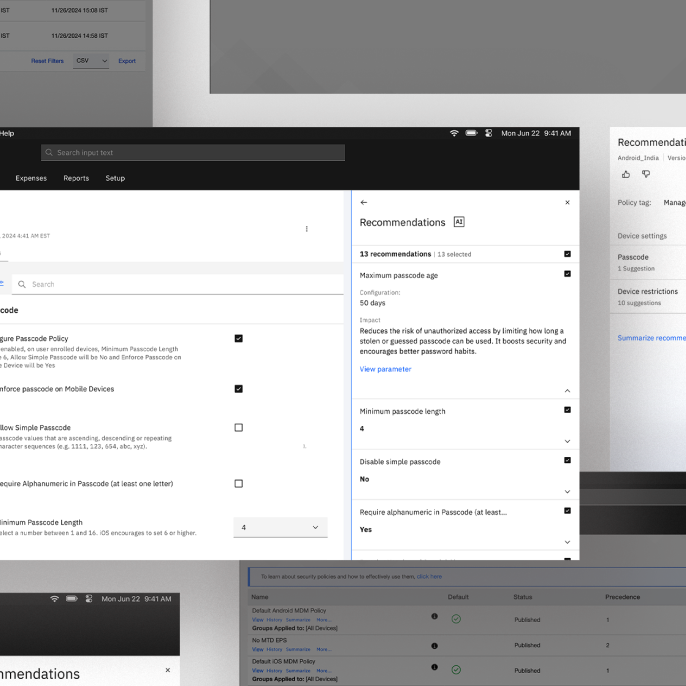The image size is (686, 686).
Task: Click the AI badge next to Recommendations
Action: point(459,222)
